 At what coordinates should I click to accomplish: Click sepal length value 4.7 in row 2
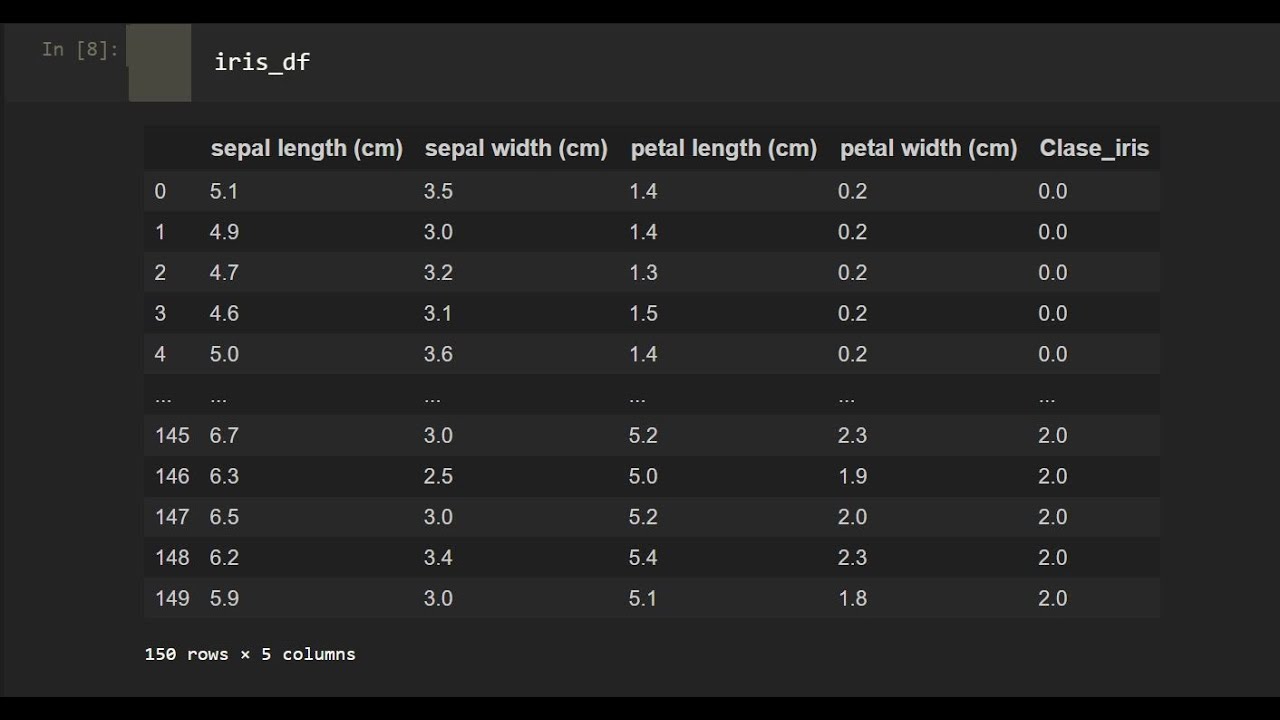point(224,272)
